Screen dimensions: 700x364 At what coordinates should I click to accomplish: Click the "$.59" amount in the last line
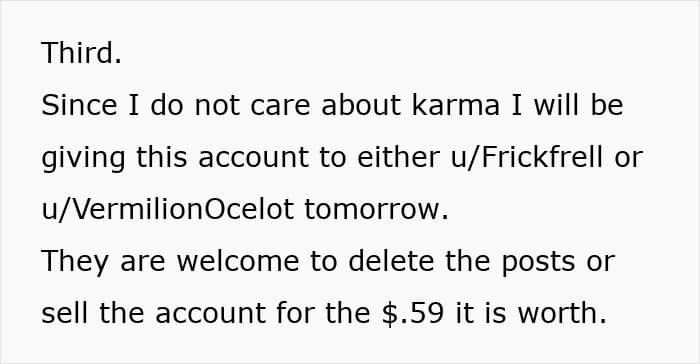click(413, 313)
